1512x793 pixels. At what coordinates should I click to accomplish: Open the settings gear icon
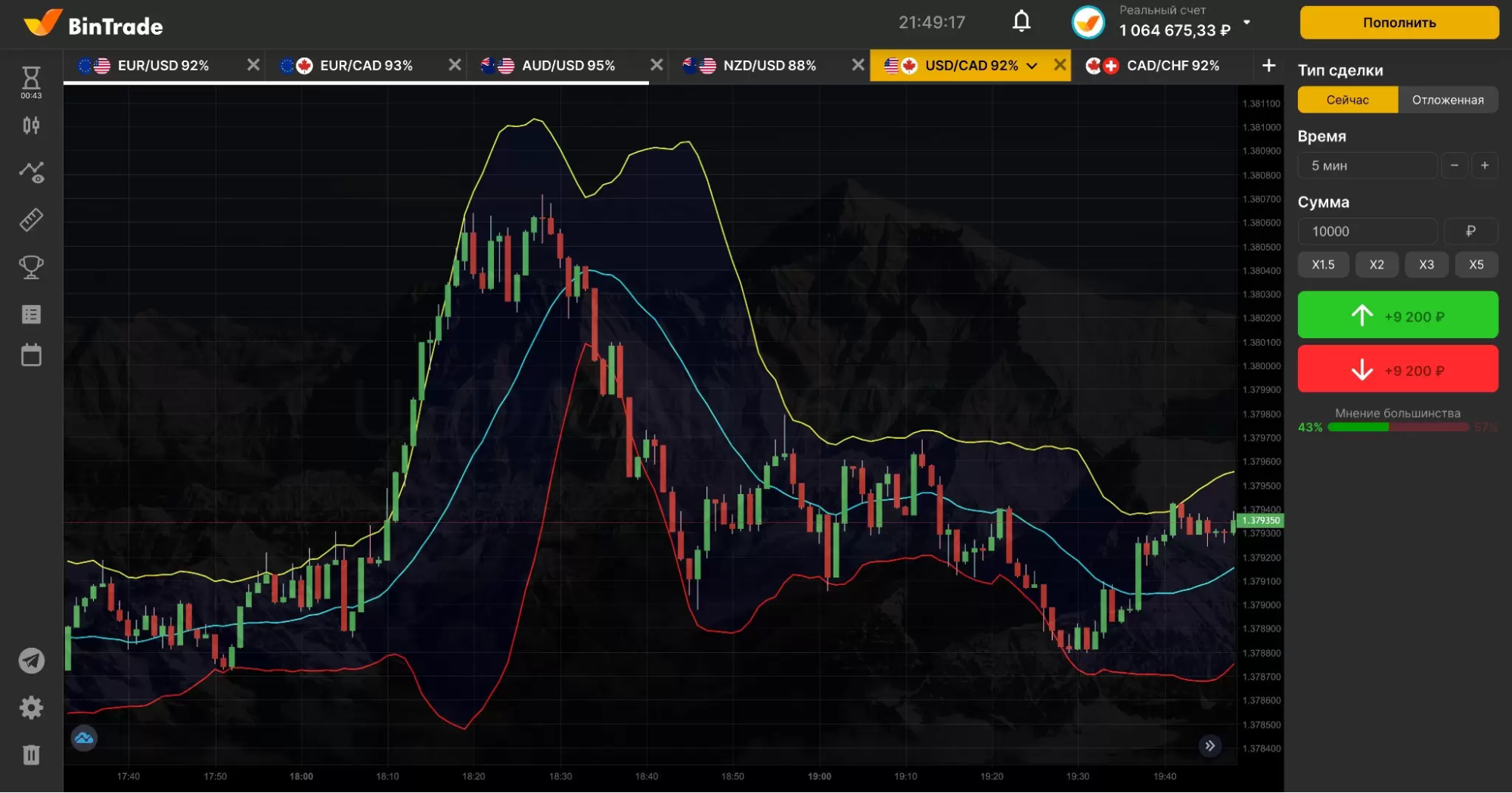click(31, 707)
